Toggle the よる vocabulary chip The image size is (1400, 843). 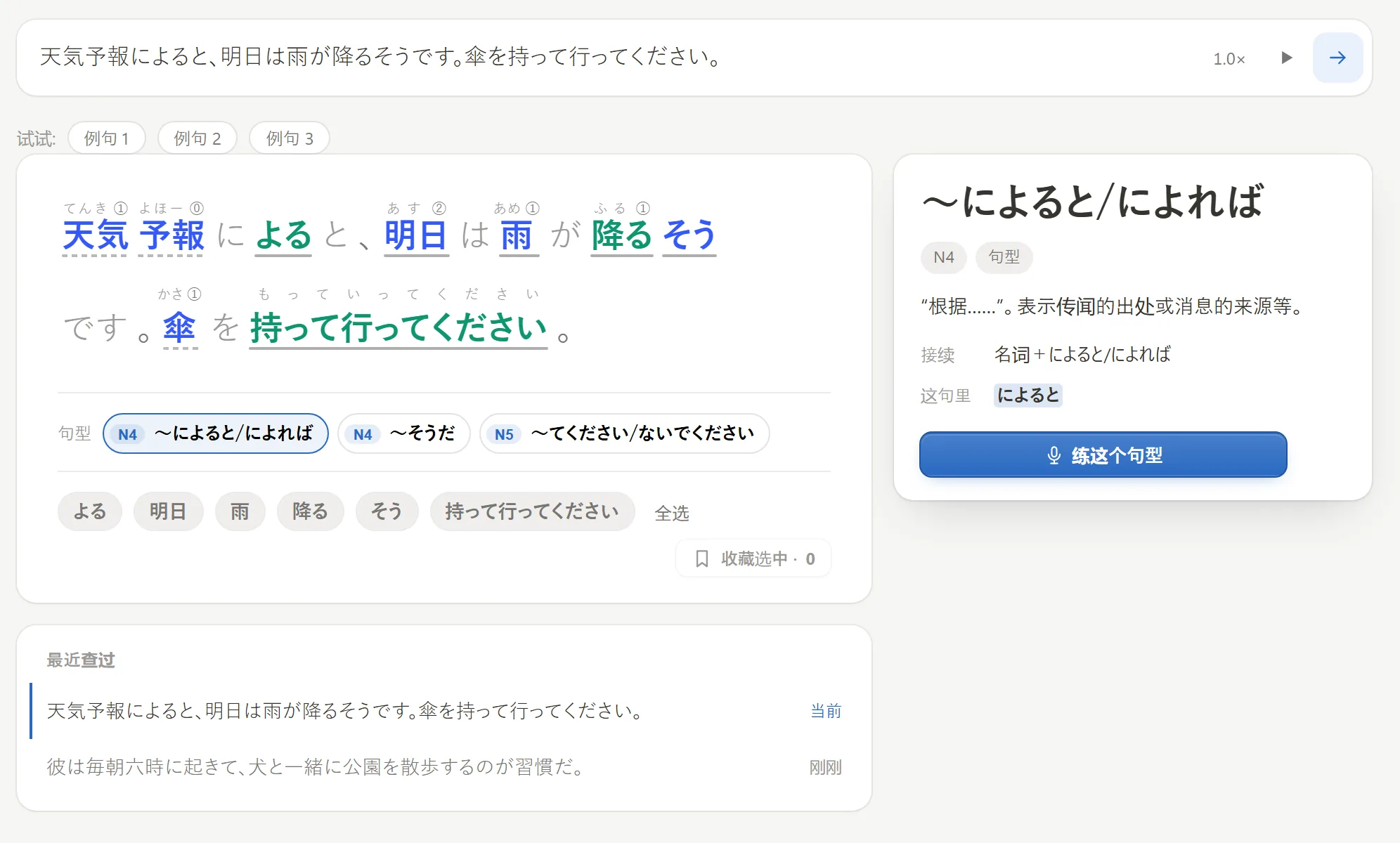90,511
